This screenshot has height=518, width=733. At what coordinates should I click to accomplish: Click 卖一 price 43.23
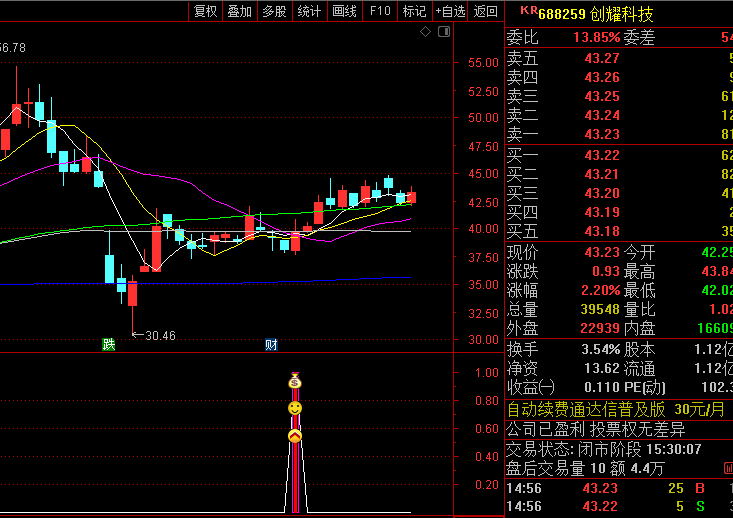602,135
